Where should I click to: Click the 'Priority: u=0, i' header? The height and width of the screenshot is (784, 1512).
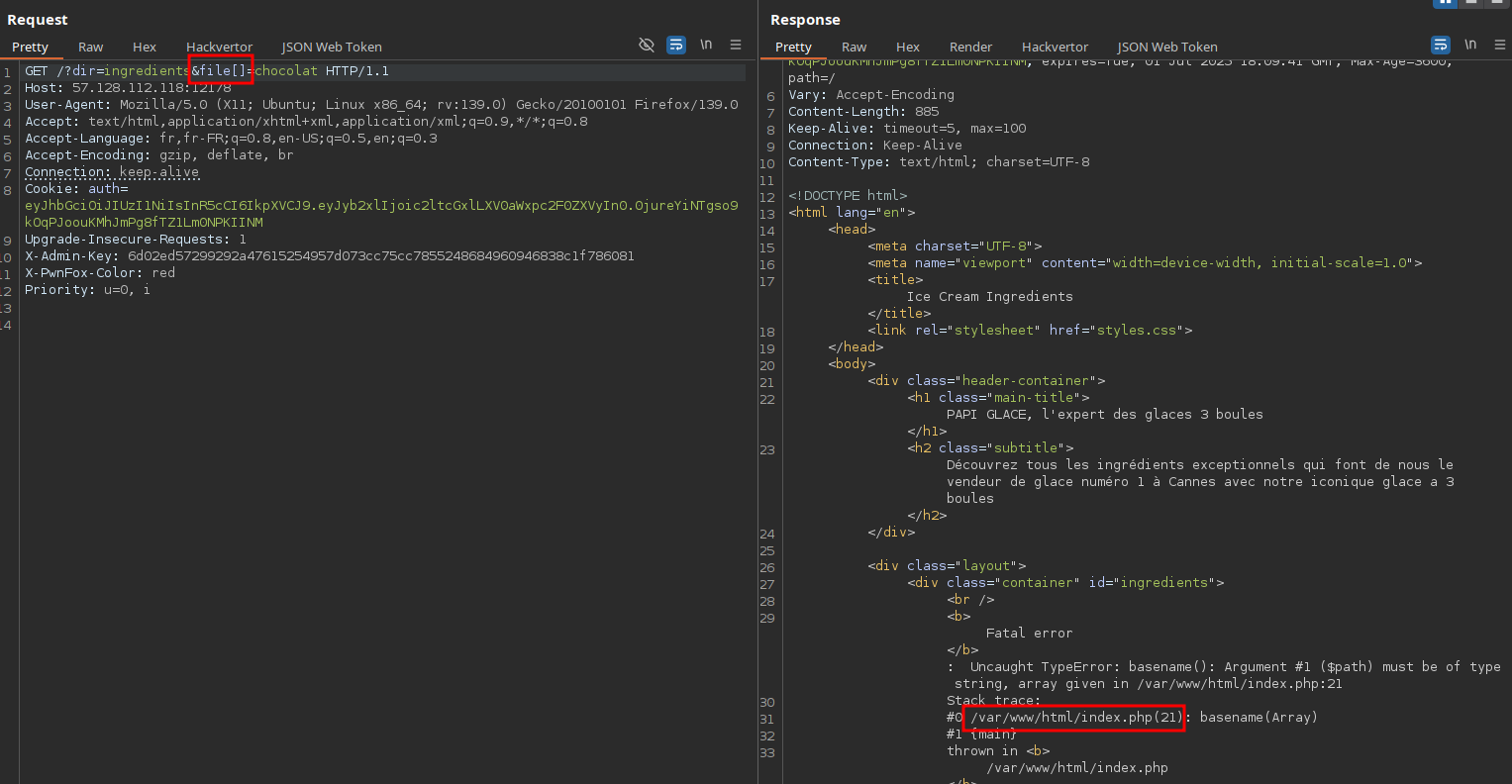tap(88, 290)
